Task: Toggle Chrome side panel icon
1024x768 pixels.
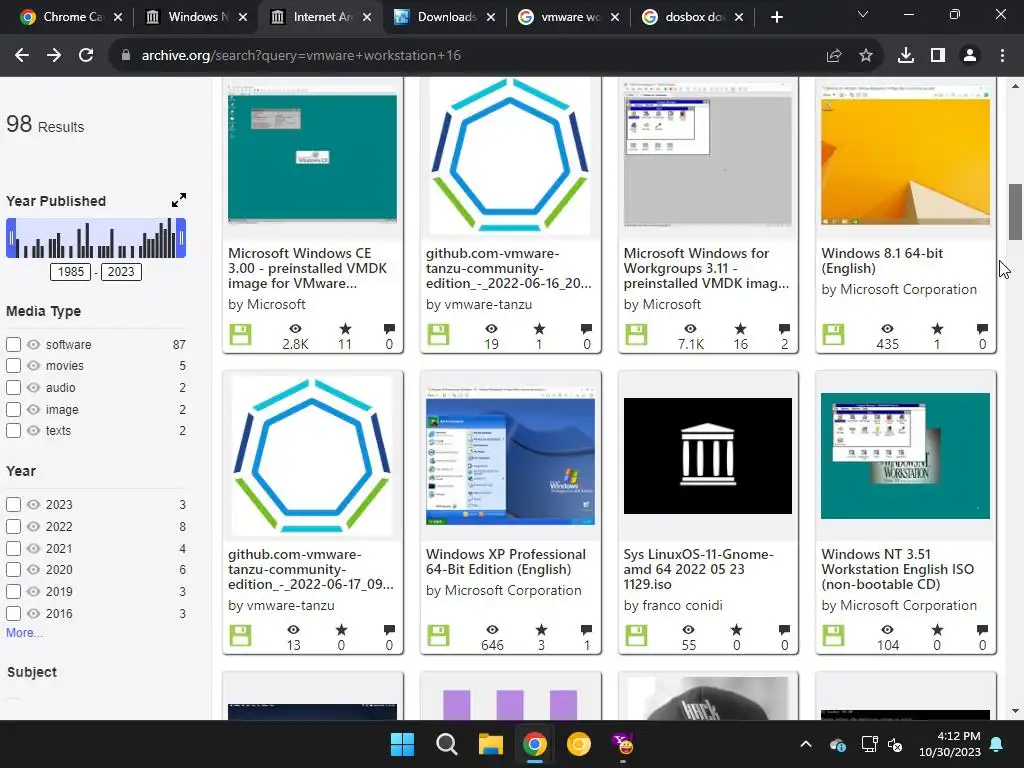Action: (938, 56)
